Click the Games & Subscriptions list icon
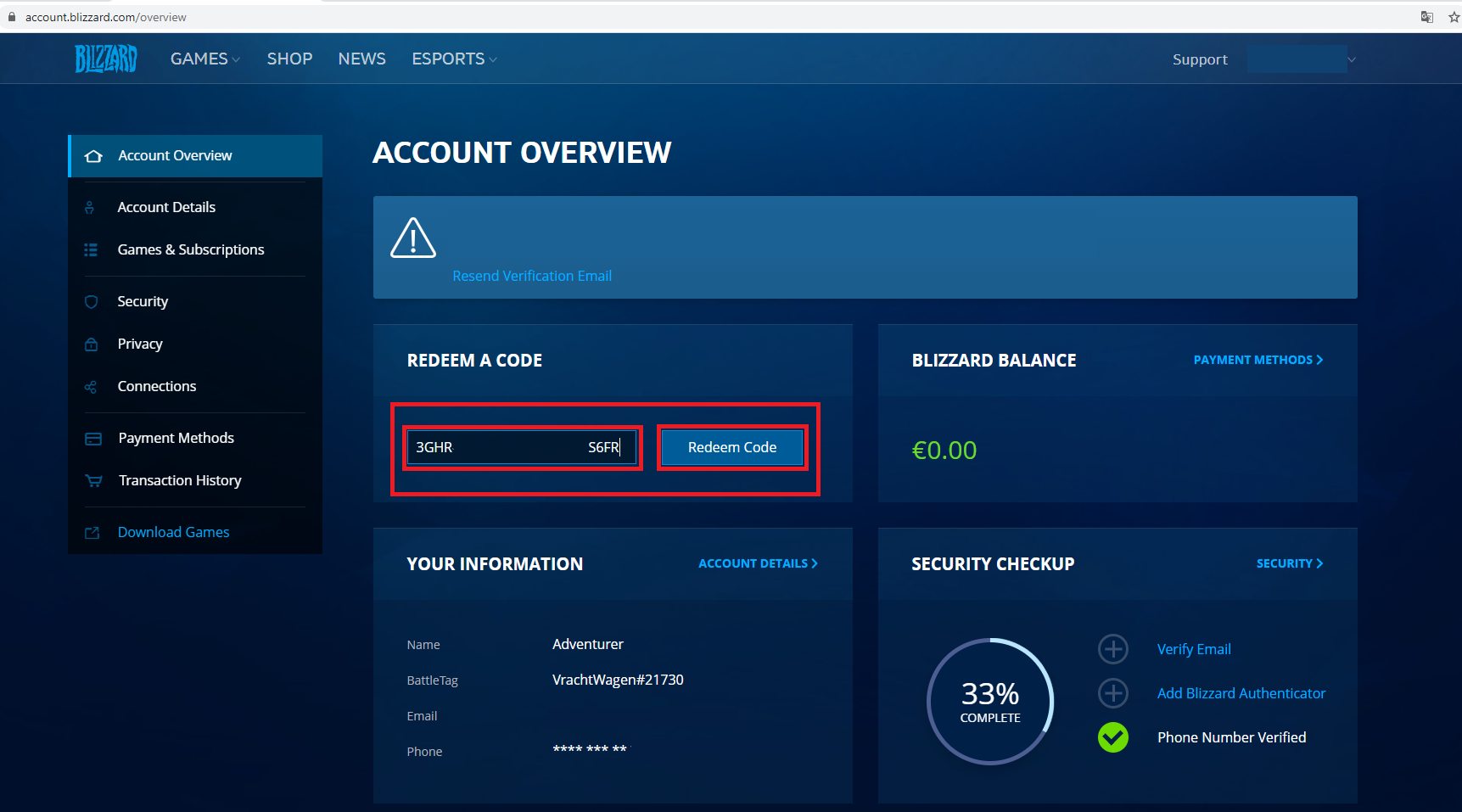 (91, 249)
